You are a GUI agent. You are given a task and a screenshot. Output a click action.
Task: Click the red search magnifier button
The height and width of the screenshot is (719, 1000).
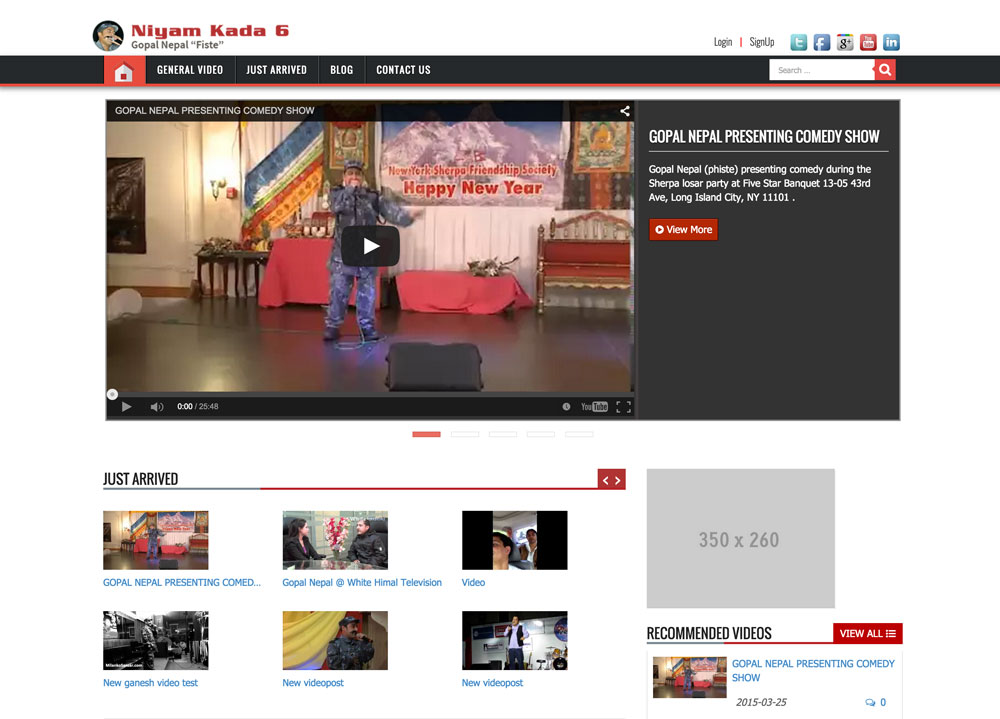(x=885, y=70)
